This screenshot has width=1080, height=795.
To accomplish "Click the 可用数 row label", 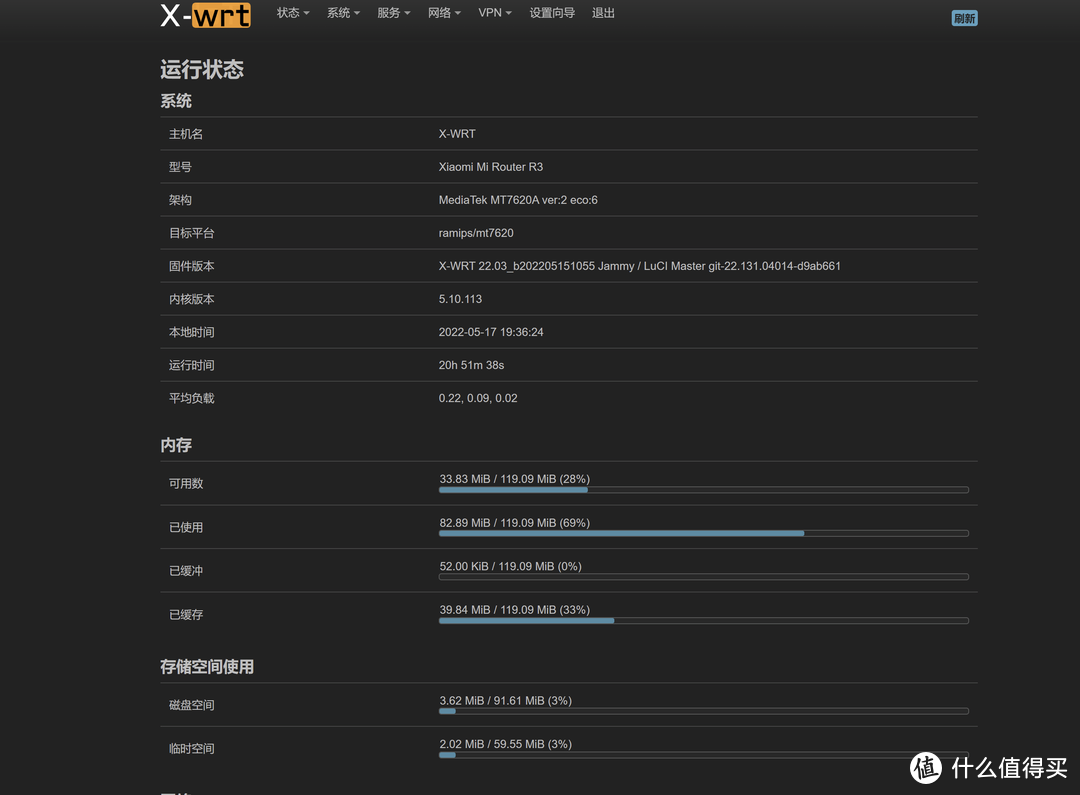I will [186, 484].
